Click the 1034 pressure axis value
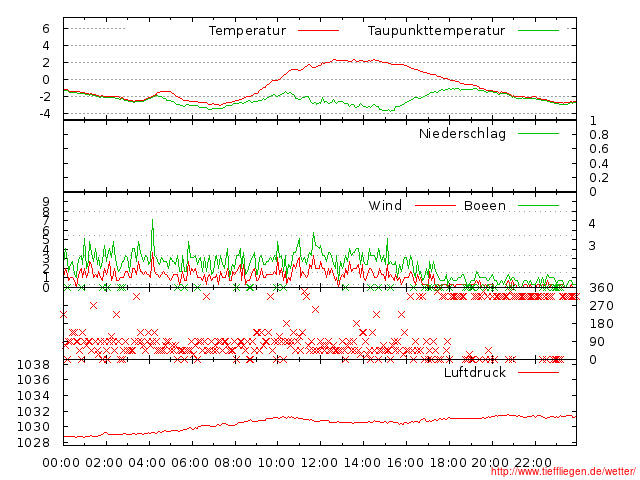This screenshot has width=640, height=480. click(x=33, y=396)
